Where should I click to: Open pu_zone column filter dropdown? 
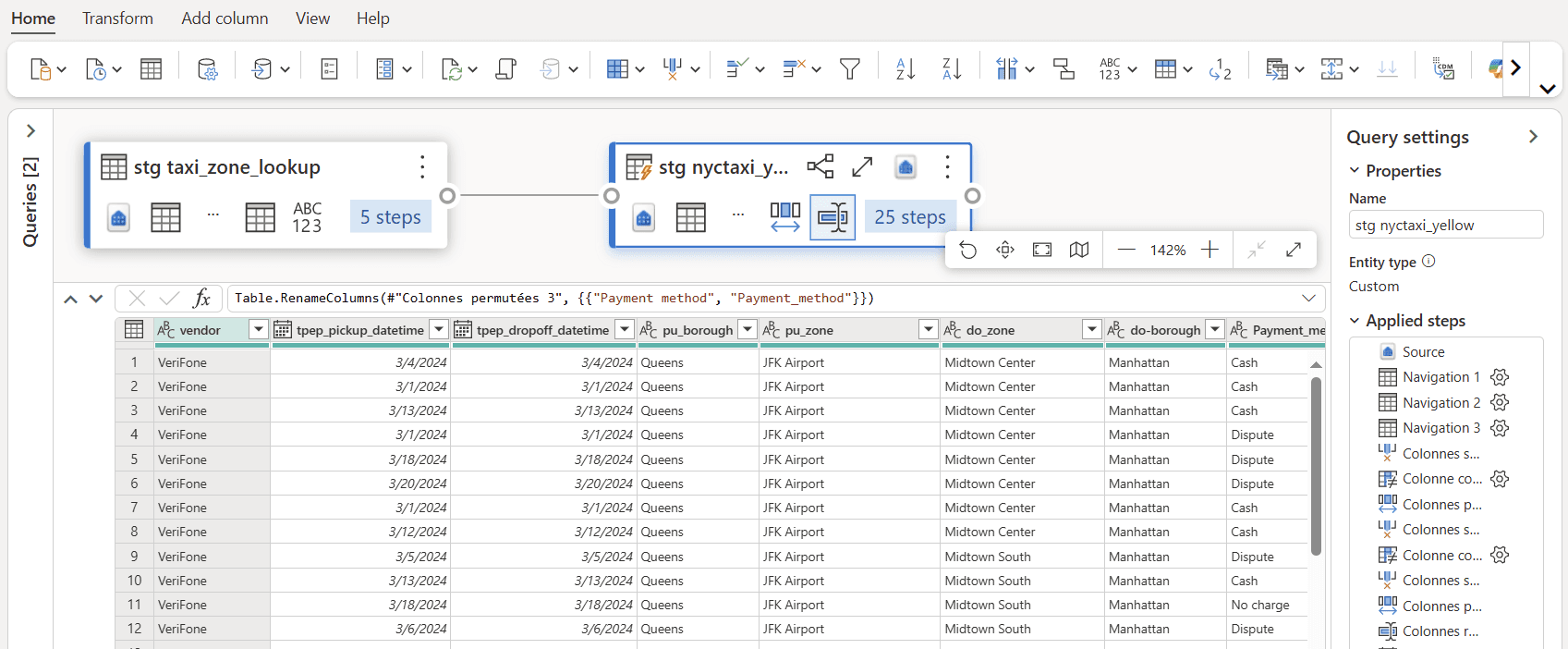929,330
